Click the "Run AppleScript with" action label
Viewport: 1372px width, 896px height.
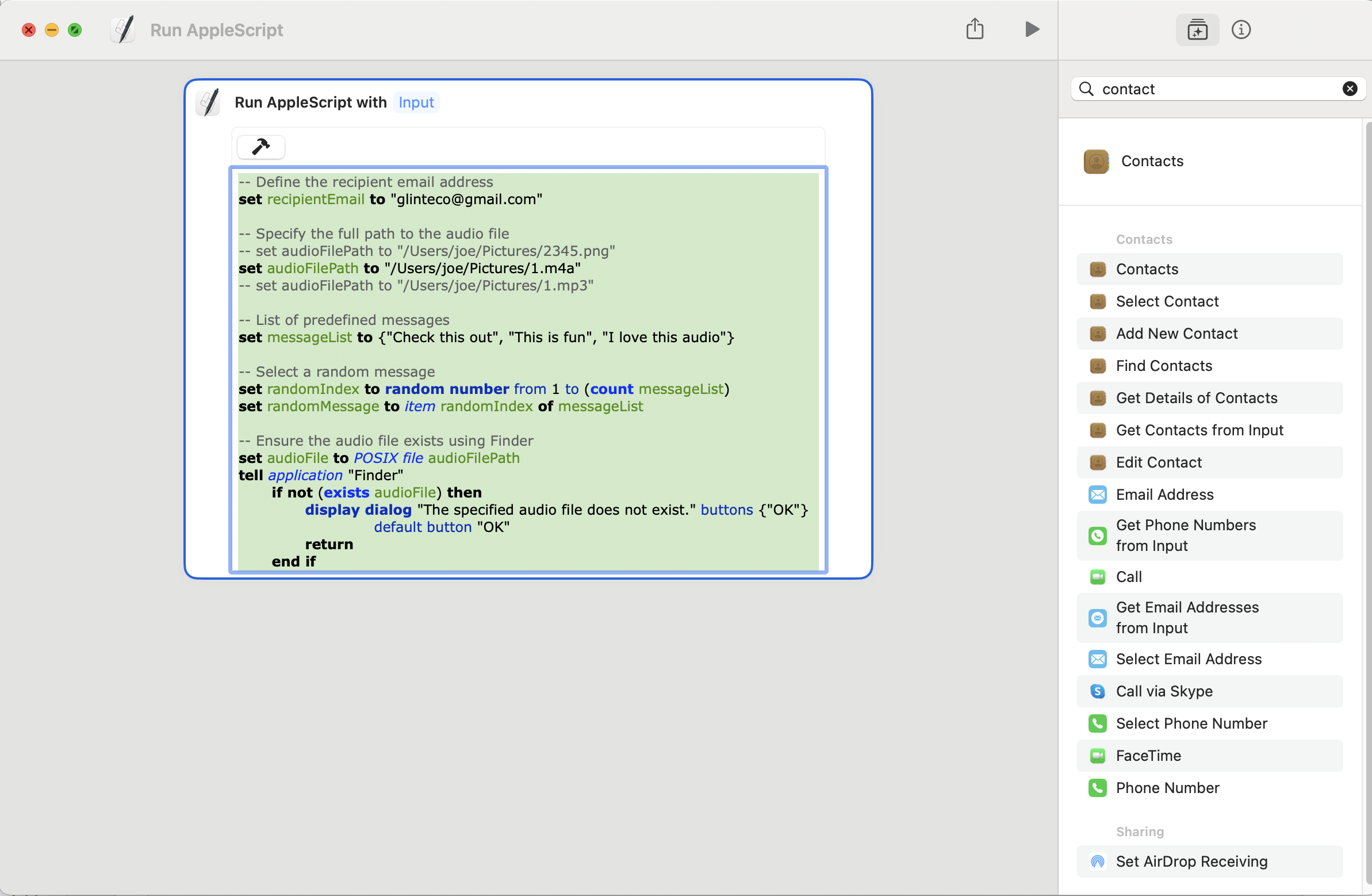pos(310,102)
